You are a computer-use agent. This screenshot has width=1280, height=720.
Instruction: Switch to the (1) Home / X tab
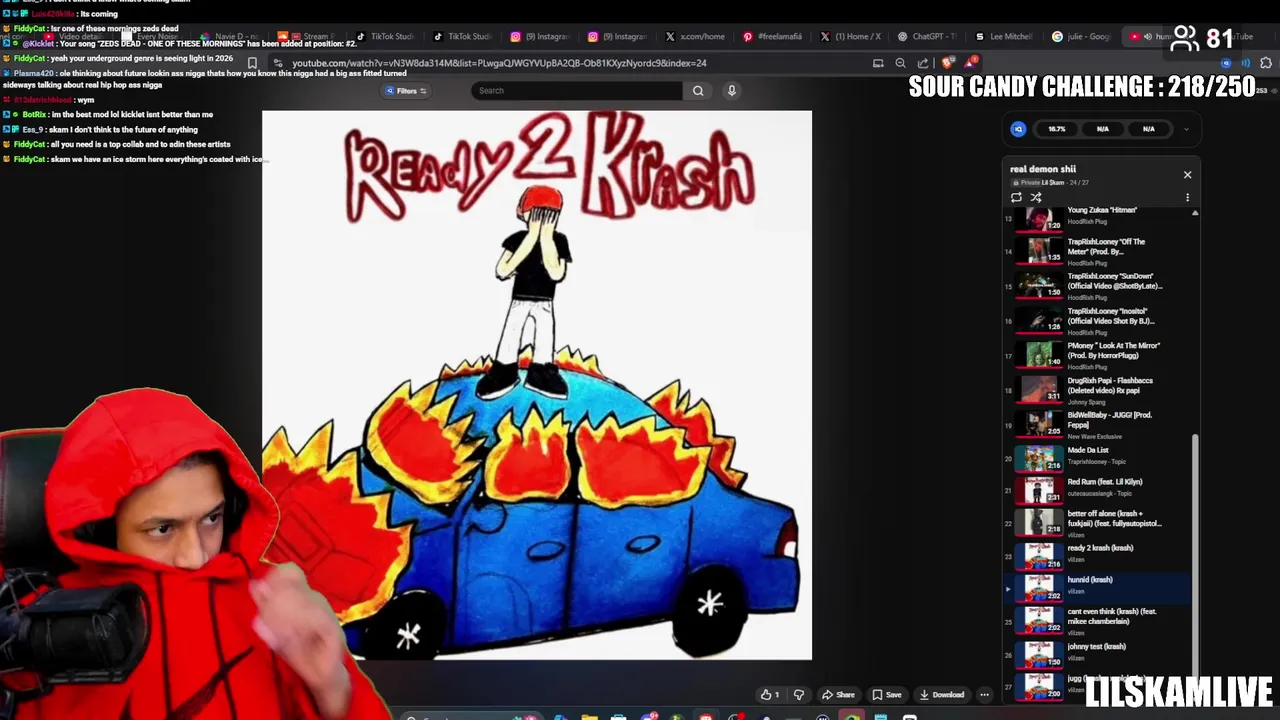tap(850, 37)
